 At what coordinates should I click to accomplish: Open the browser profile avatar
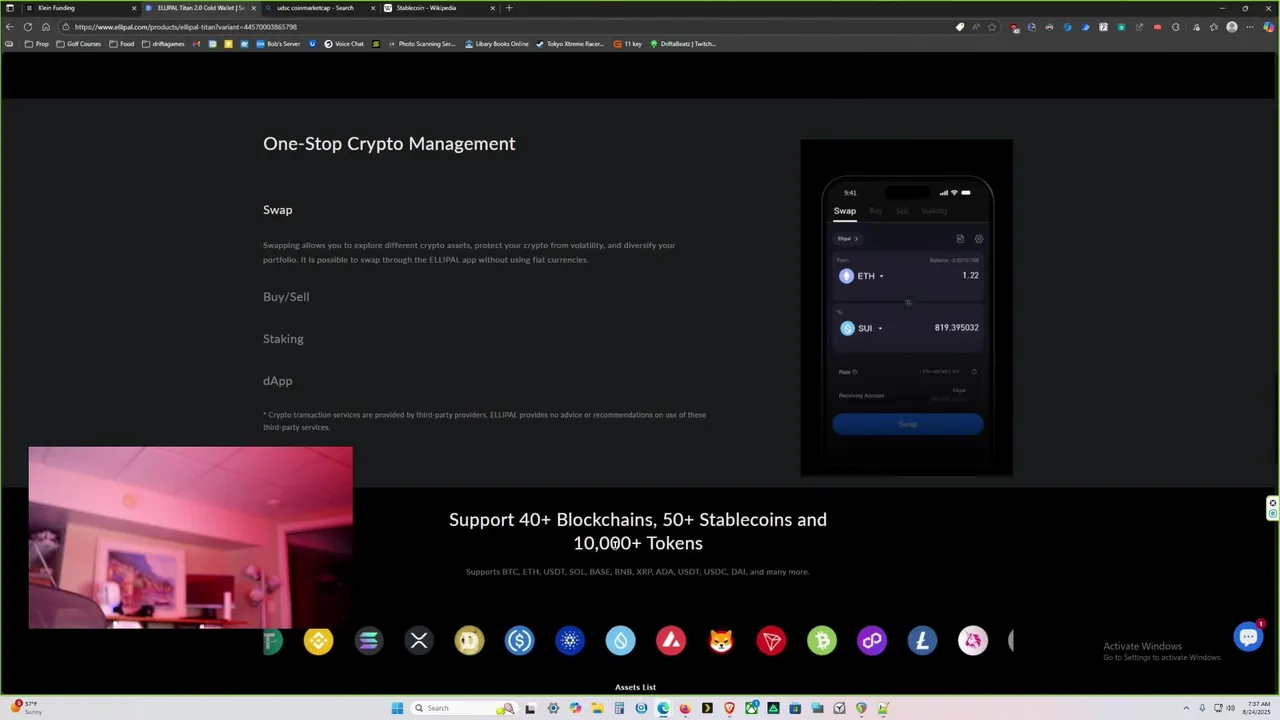pyautogui.click(x=1232, y=27)
